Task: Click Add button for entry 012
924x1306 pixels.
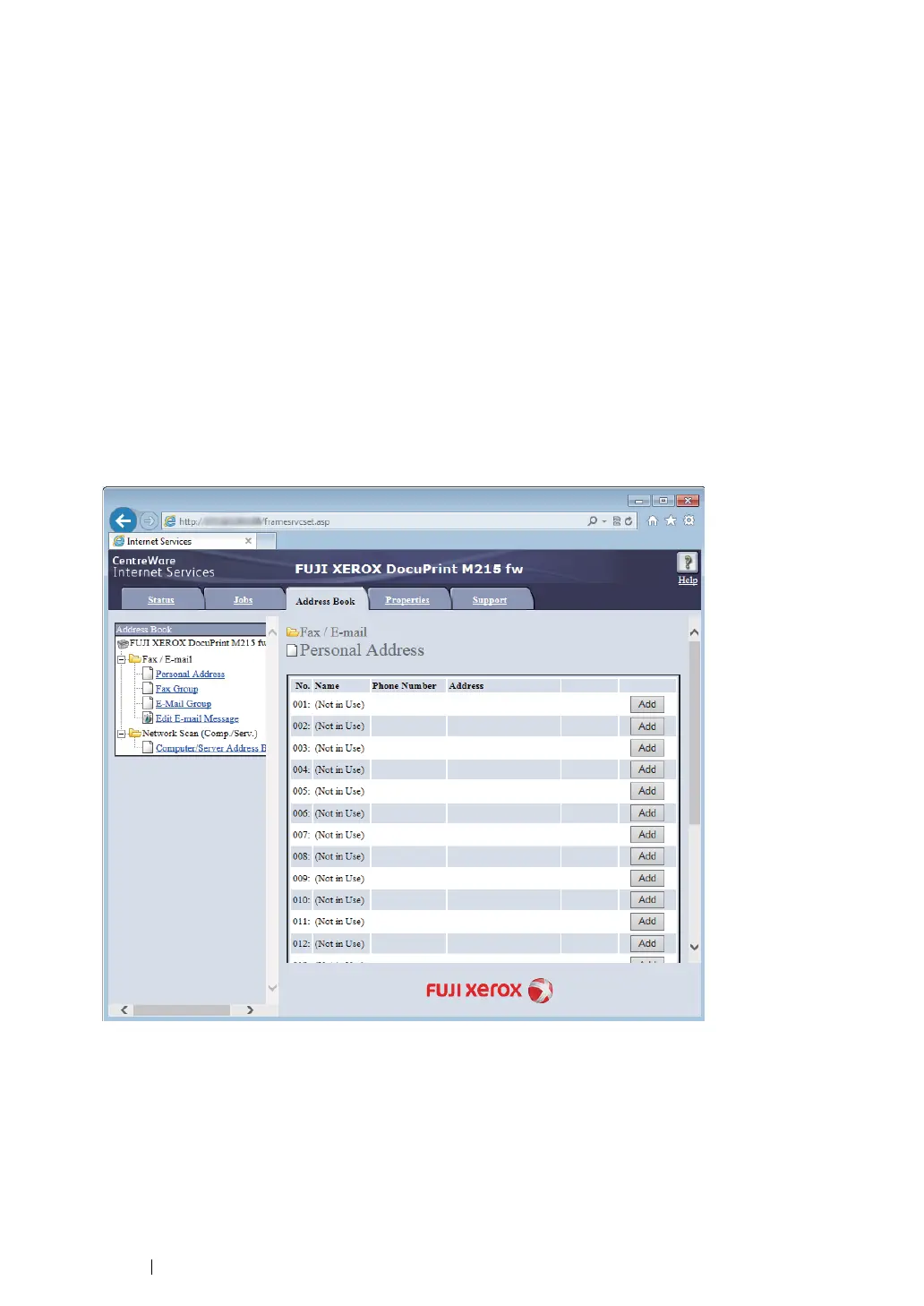Action: [x=647, y=944]
